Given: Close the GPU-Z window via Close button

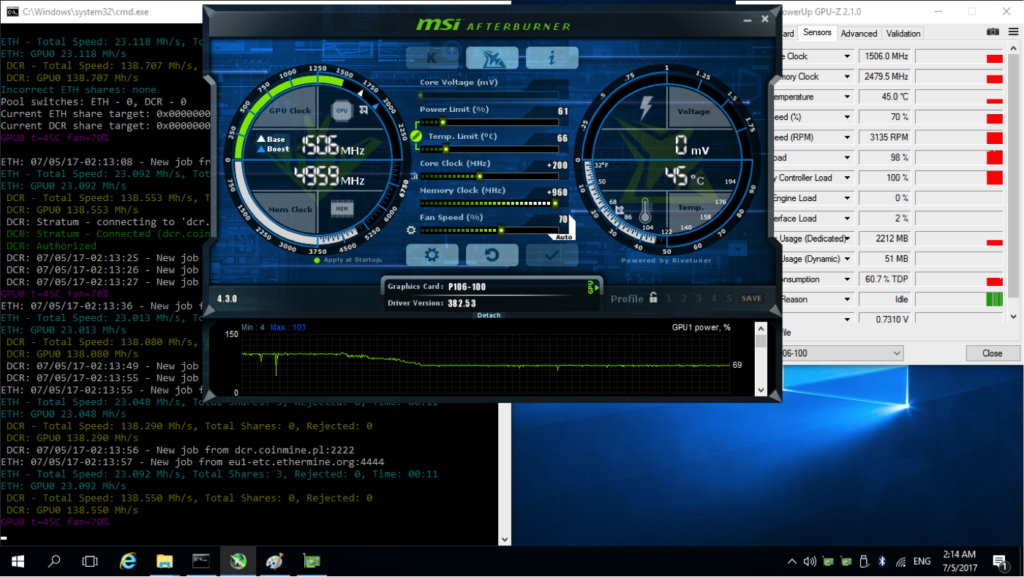Looking at the screenshot, I should point(993,352).
